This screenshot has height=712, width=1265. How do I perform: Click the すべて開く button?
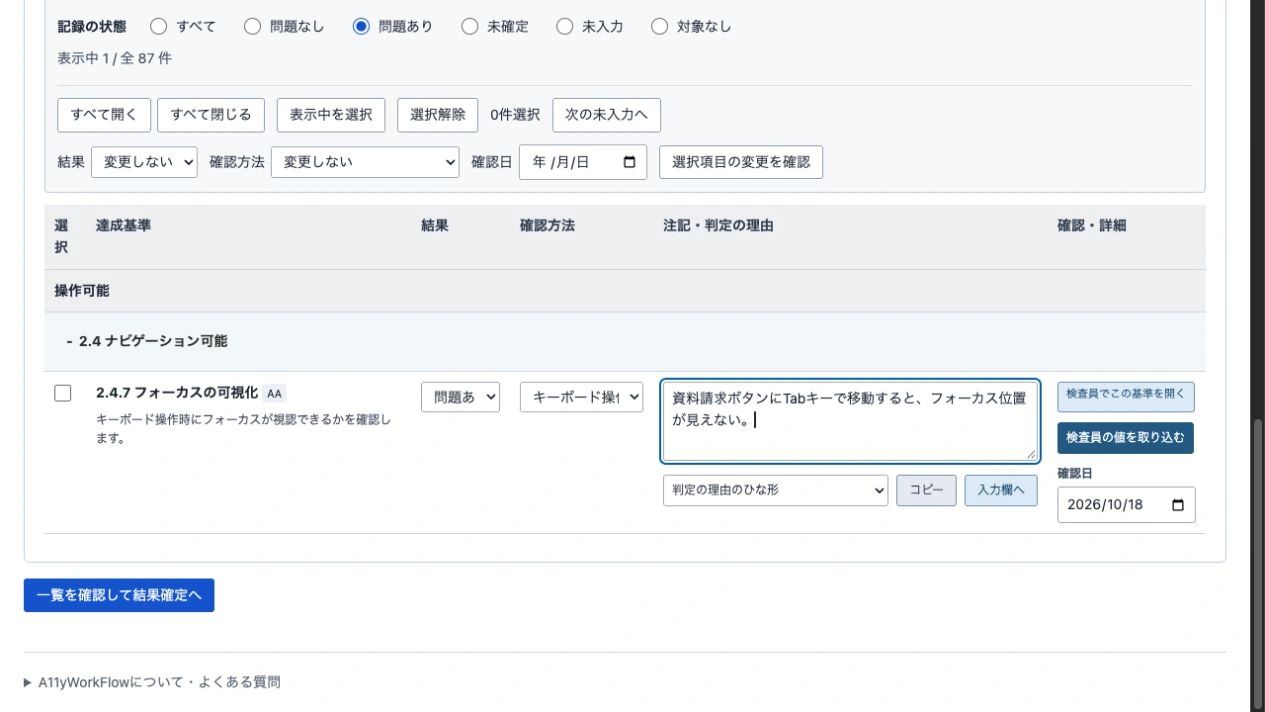click(104, 115)
